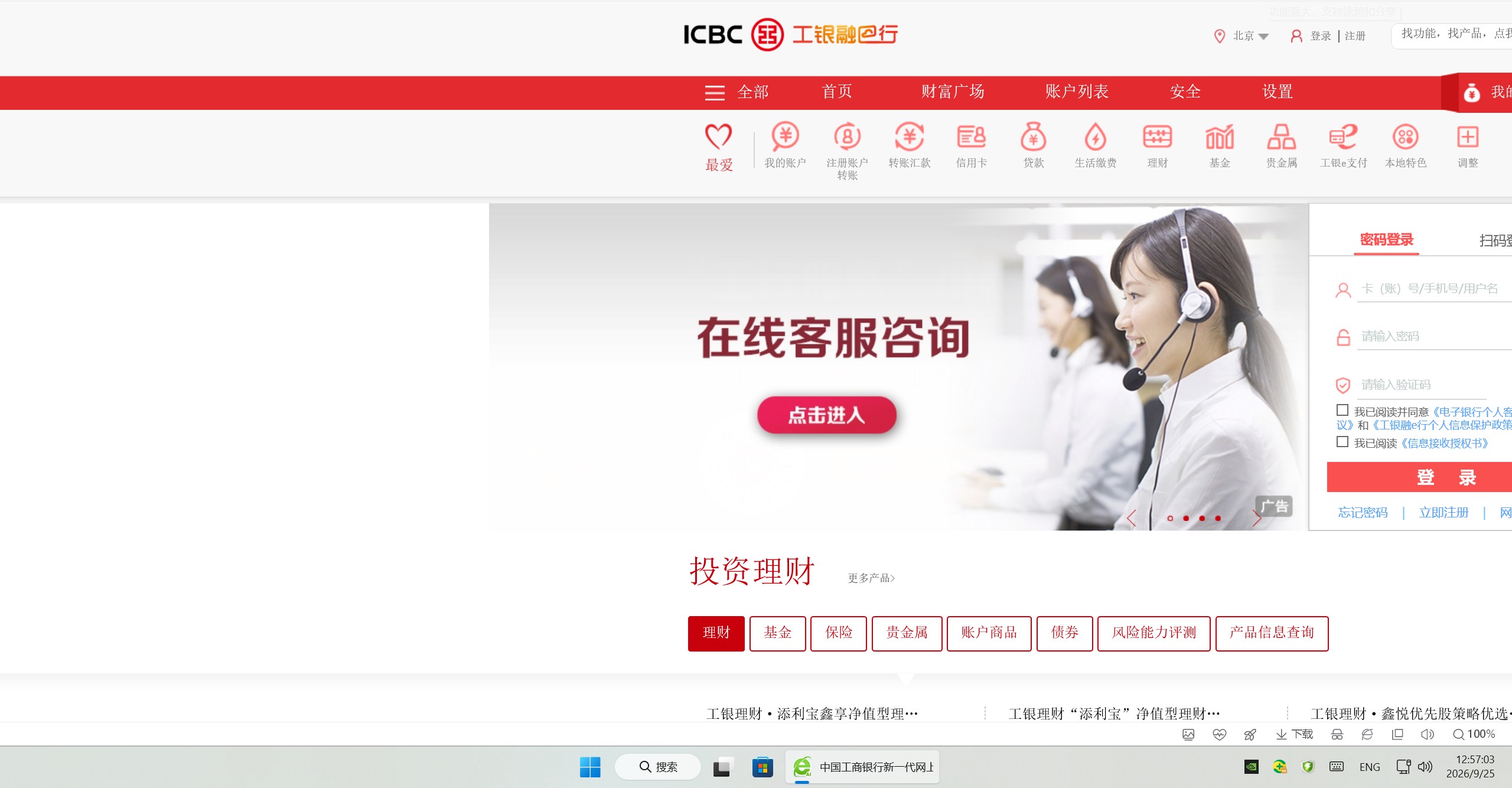Select the last banner carousel dot

coord(1218,518)
